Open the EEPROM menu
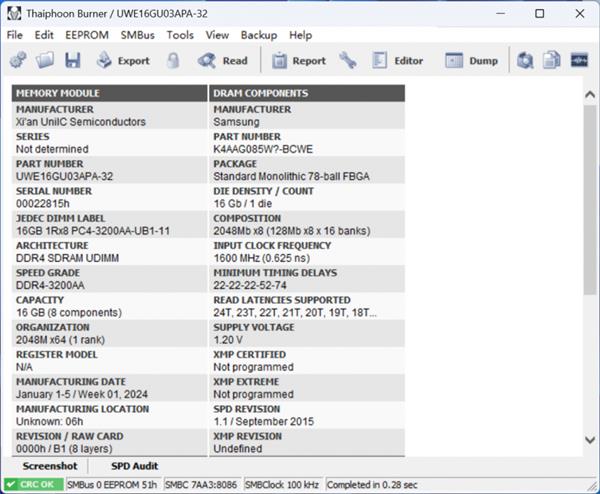This screenshot has width=600, height=494. (x=87, y=35)
